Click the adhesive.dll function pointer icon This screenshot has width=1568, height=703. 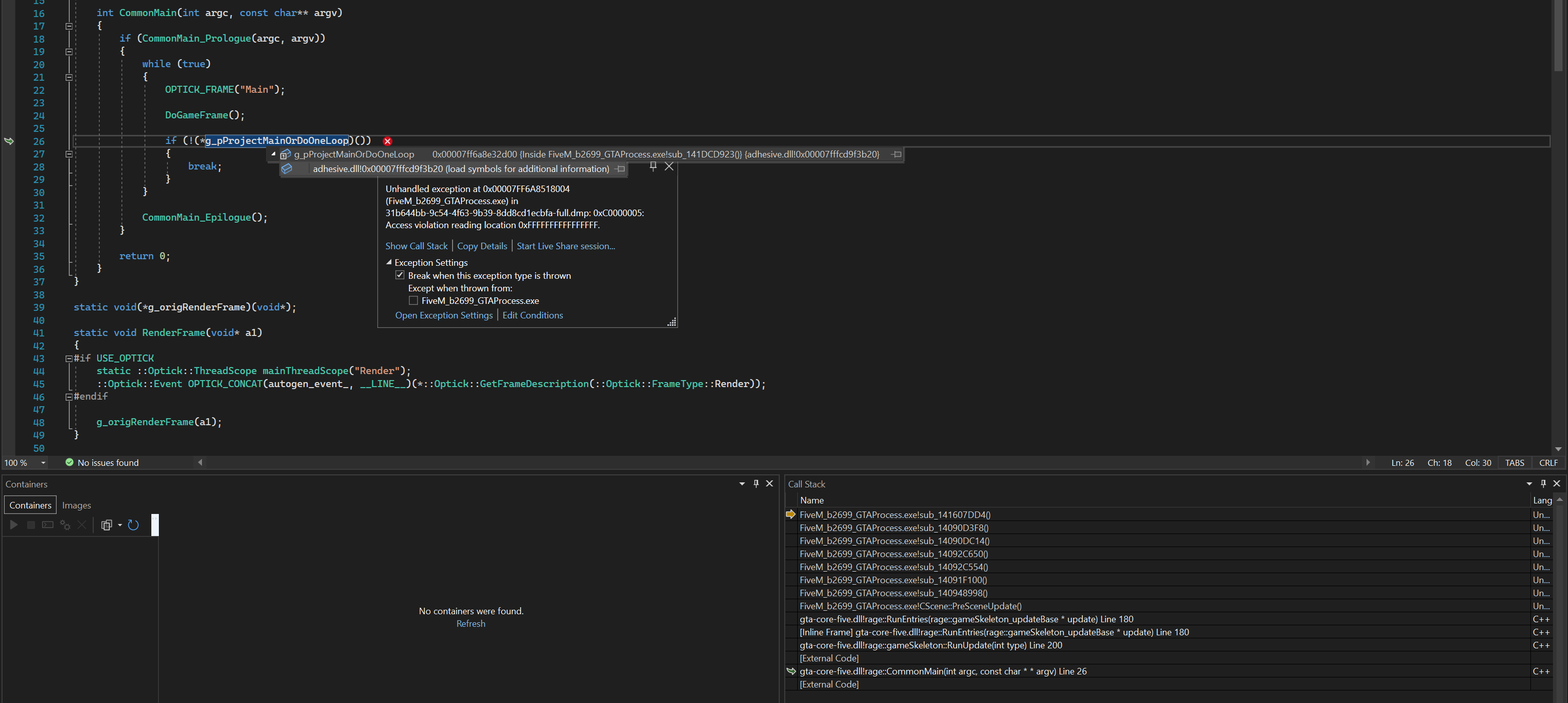point(287,169)
